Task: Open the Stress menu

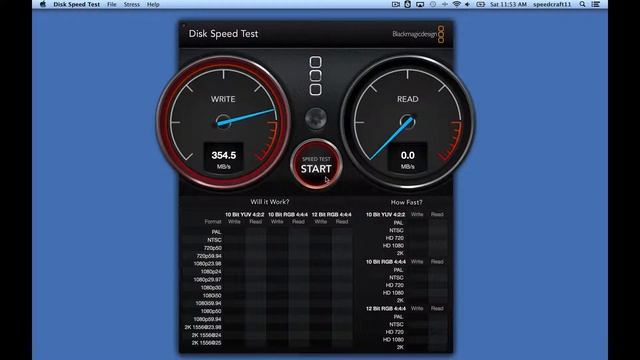Action: tap(131, 4)
